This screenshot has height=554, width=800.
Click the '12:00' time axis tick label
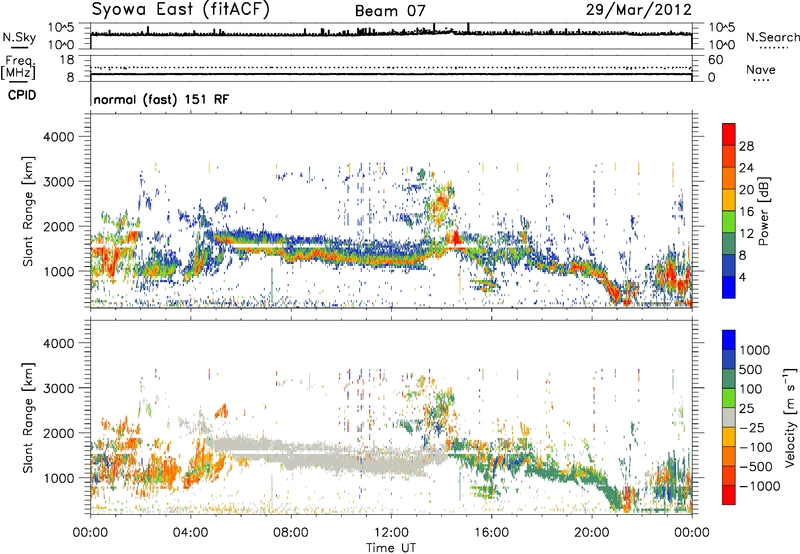point(391,533)
